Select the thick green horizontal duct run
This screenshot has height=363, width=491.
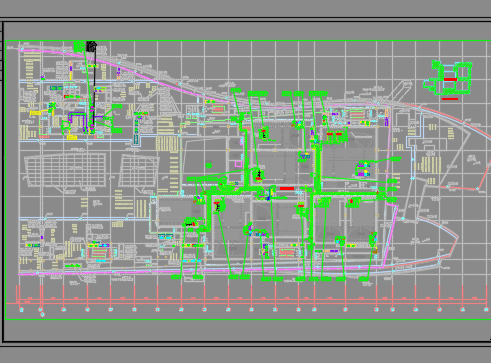tap(347, 193)
